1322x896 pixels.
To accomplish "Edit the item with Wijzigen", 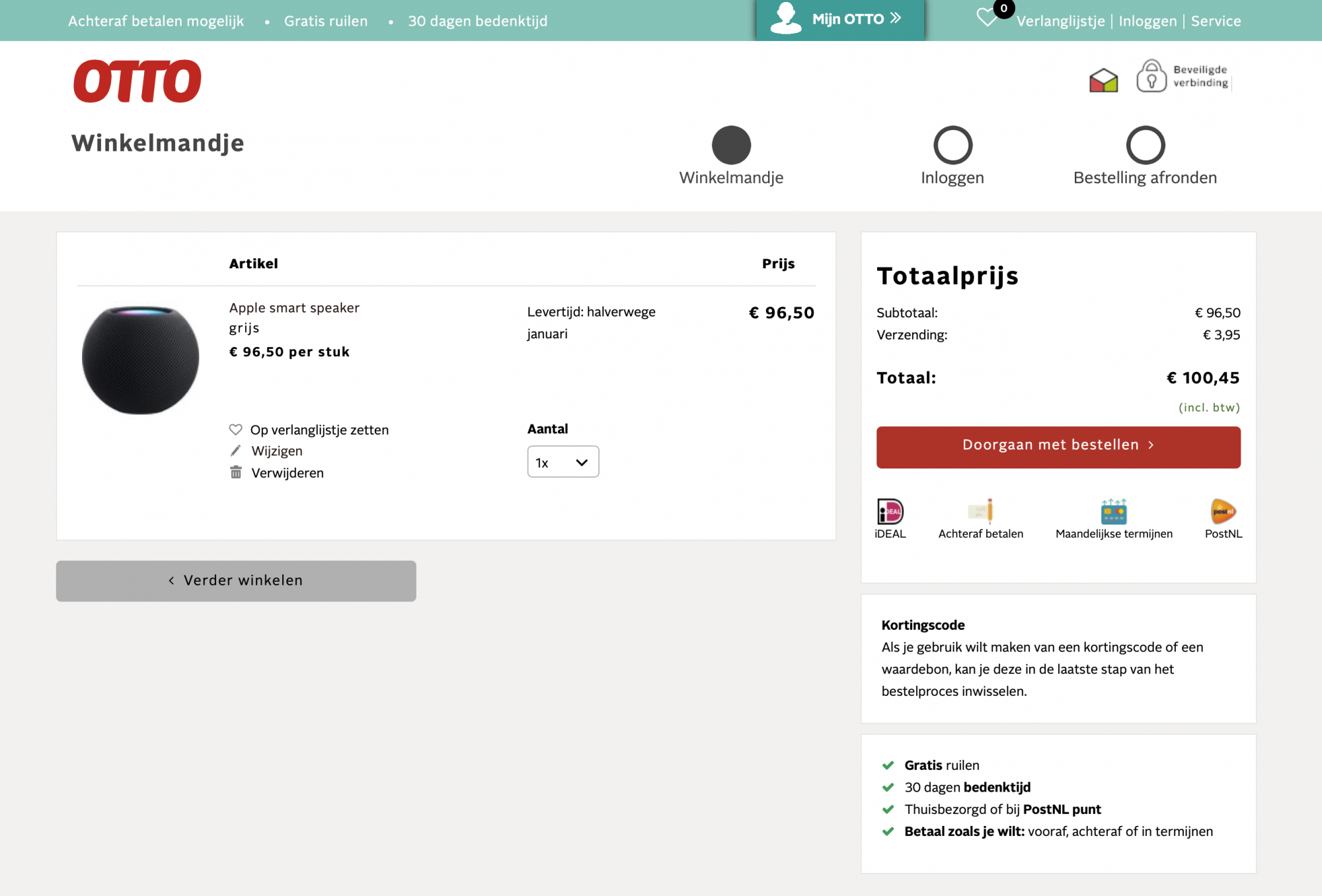I will 276,451.
